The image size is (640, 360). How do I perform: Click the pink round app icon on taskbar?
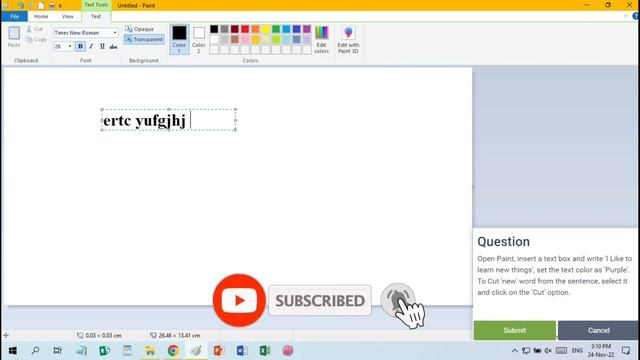pyautogui.click(x=288, y=351)
